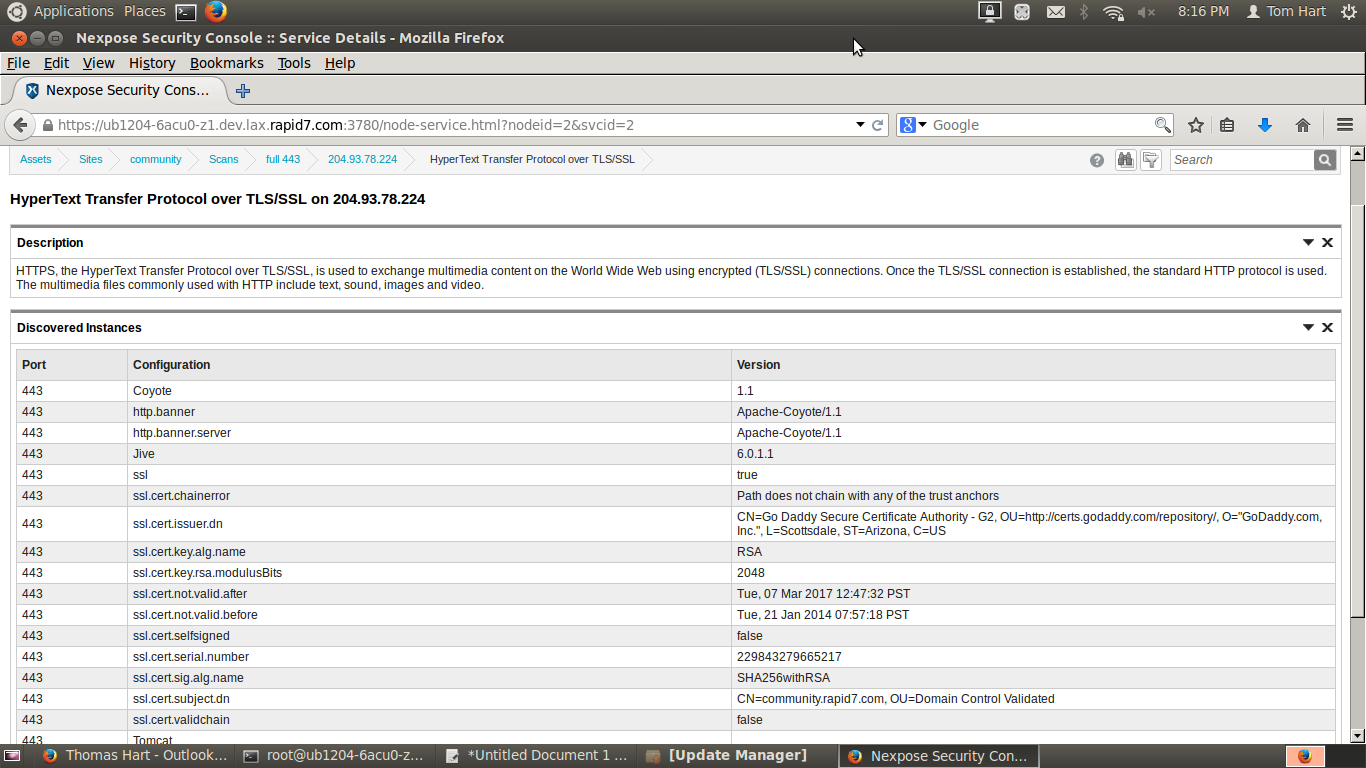Navigate to the 204.93.78.224 breadcrumb
The height and width of the screenshot is (768, 1366).
point(362,160)
